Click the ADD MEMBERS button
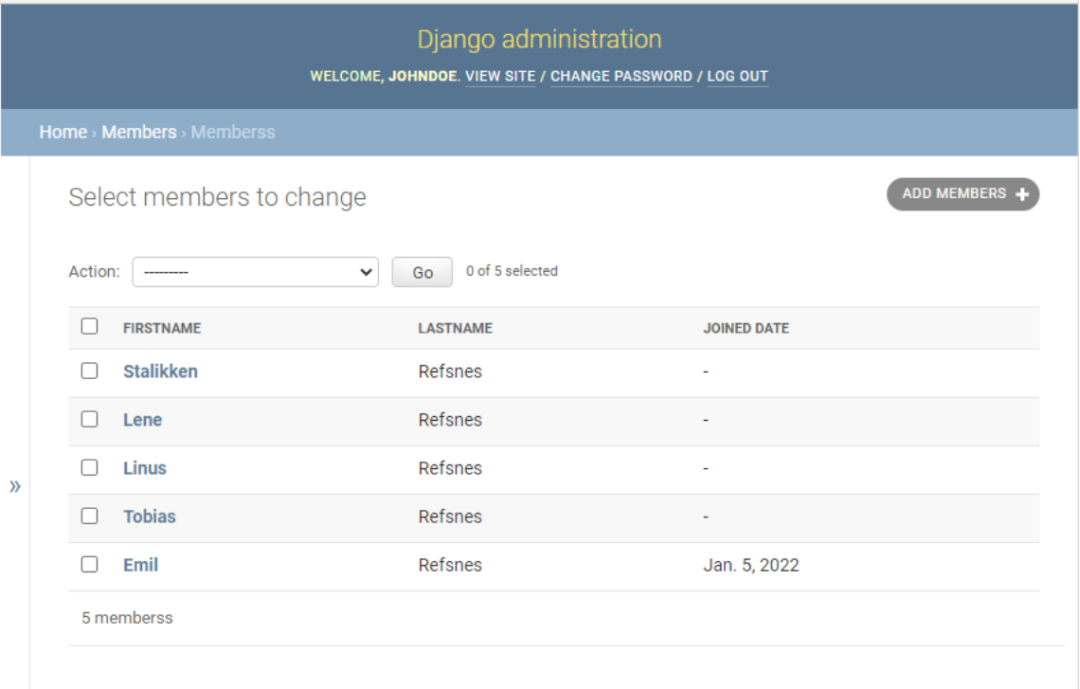The height and width of the screenshot is (689, 1080). (x=963, y=194)
